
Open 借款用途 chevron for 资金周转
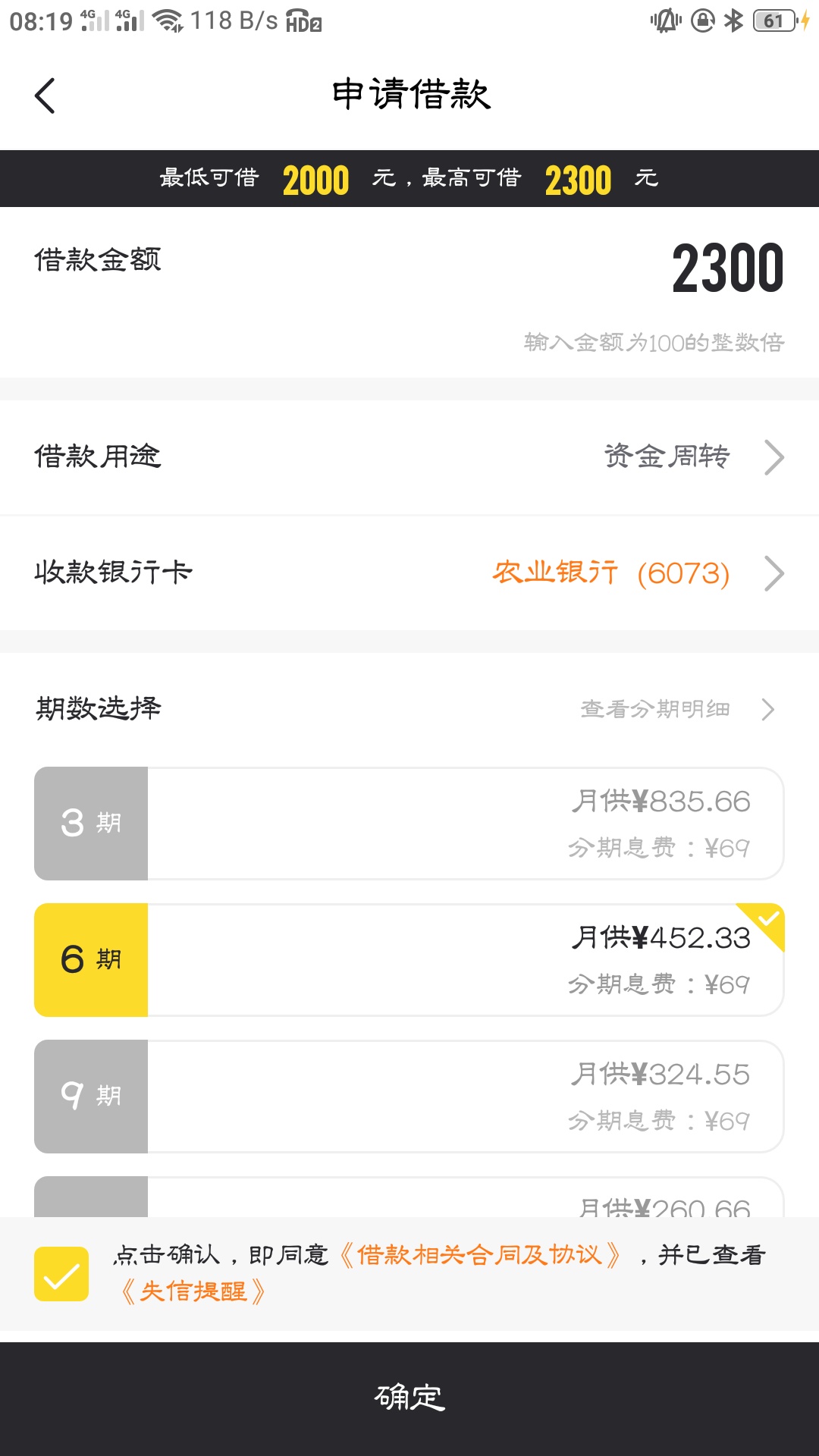(x=773, y=457)
